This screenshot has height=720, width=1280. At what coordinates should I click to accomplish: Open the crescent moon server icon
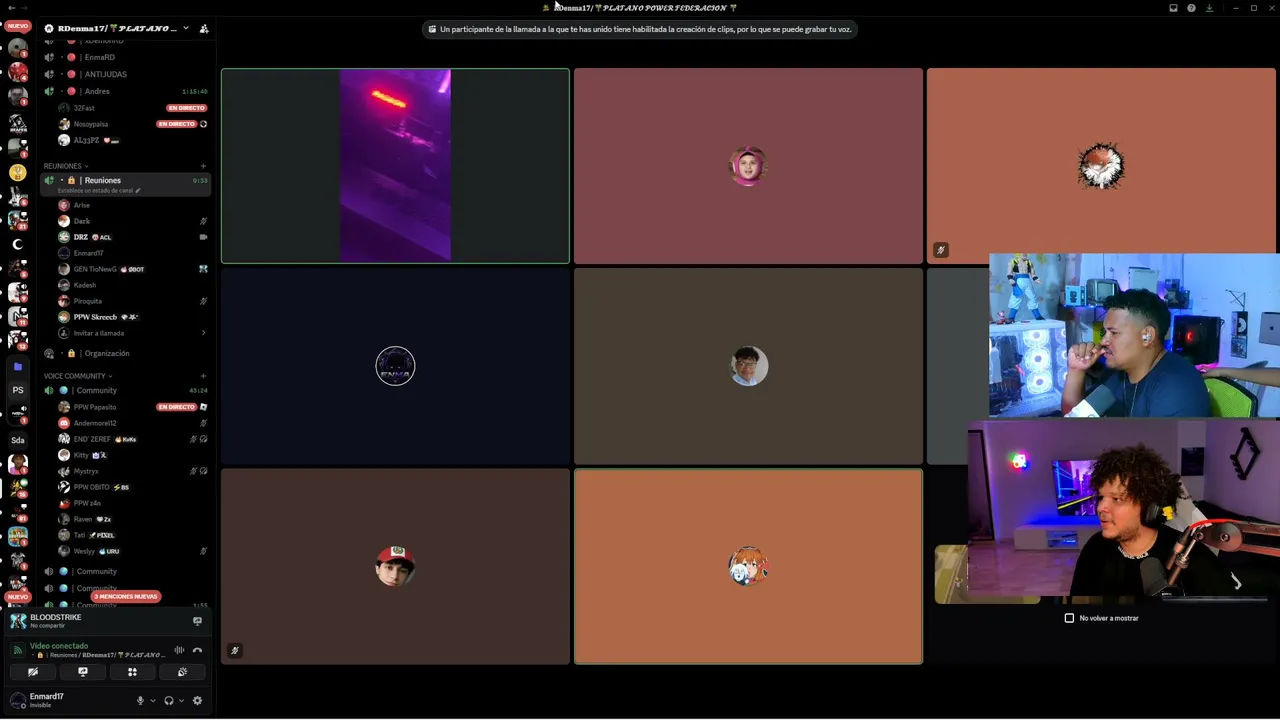click(18, 244)
